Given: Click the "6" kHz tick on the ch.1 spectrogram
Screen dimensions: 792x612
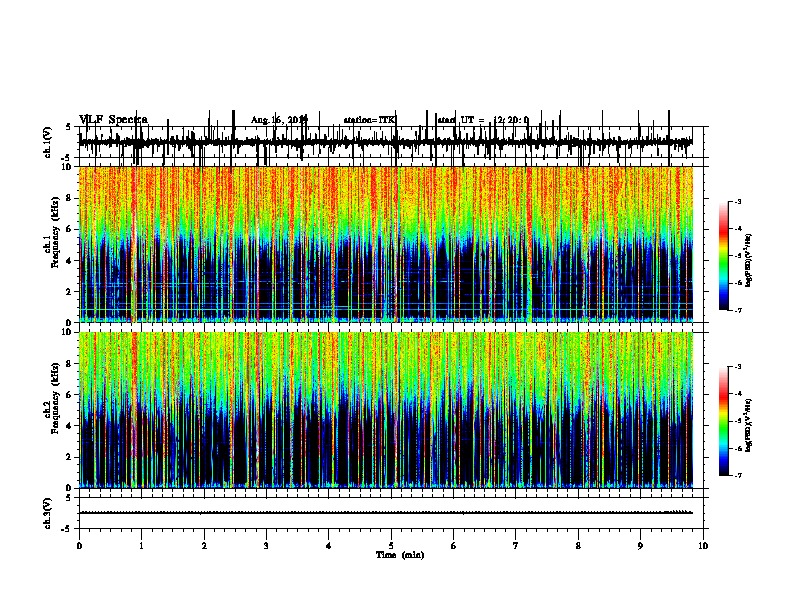Looking at the screenshot, I should pos(69,229).
